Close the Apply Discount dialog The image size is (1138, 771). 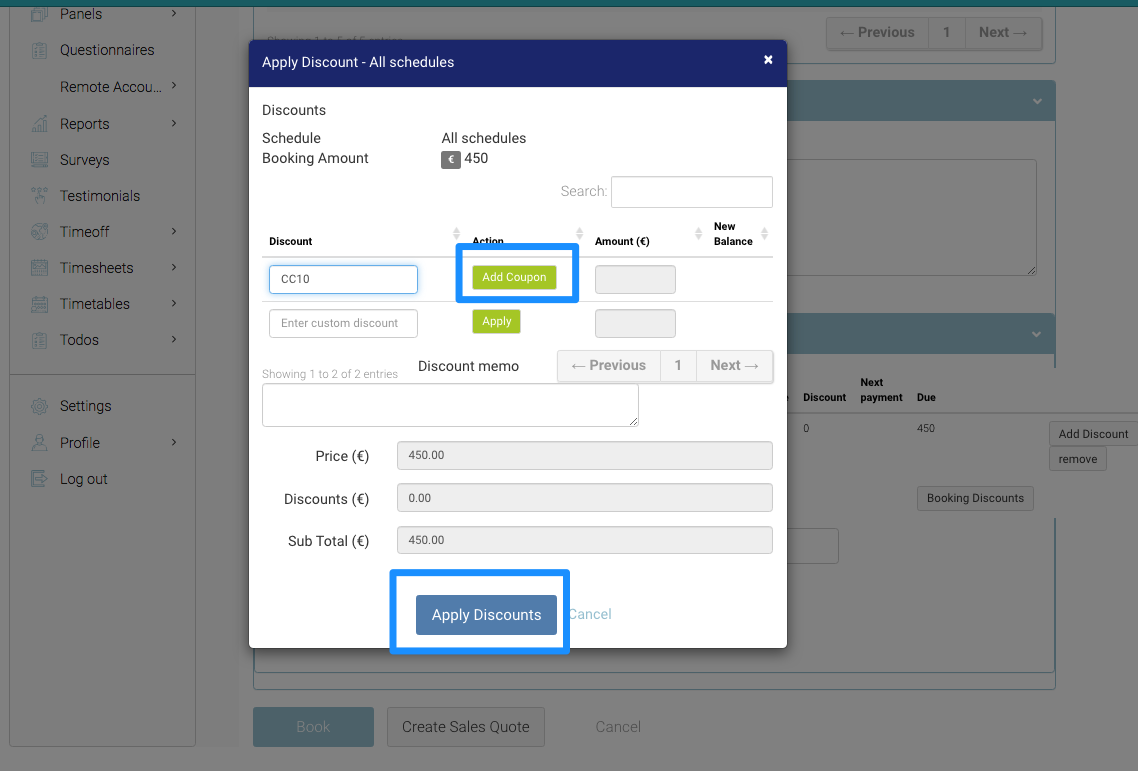[x=768, y=60]
